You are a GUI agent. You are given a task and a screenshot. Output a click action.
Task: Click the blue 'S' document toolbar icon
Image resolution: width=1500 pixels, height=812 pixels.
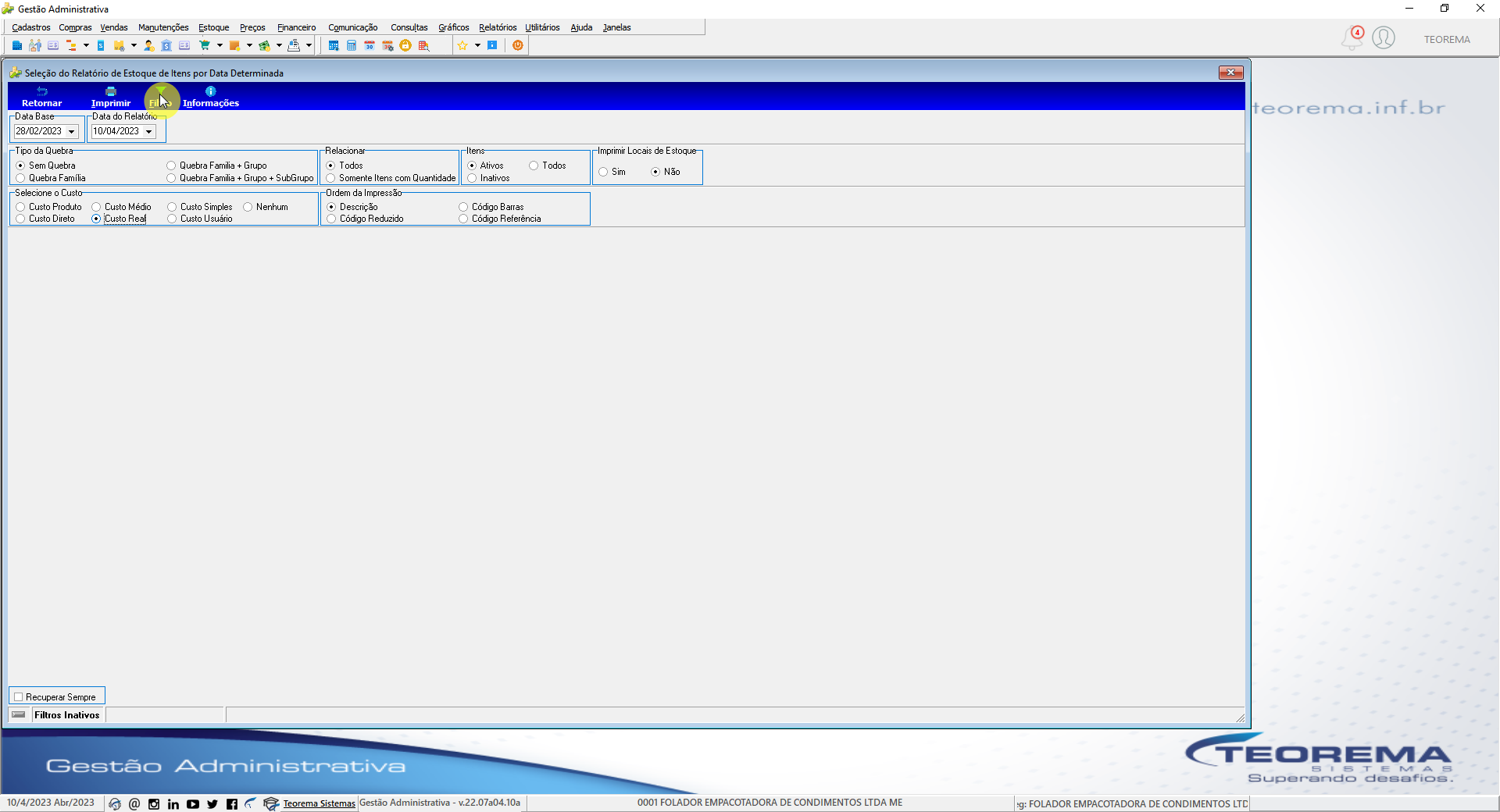101,45
